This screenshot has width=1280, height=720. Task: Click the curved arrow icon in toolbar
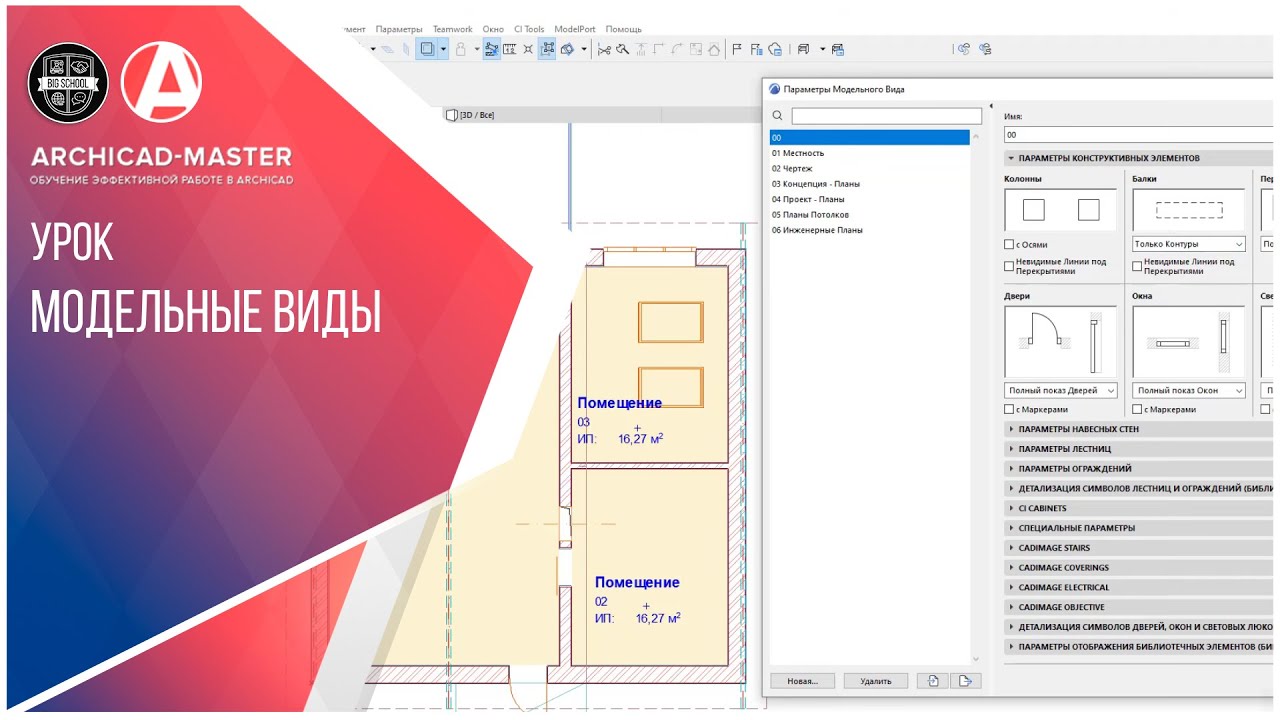coord(677,48)
